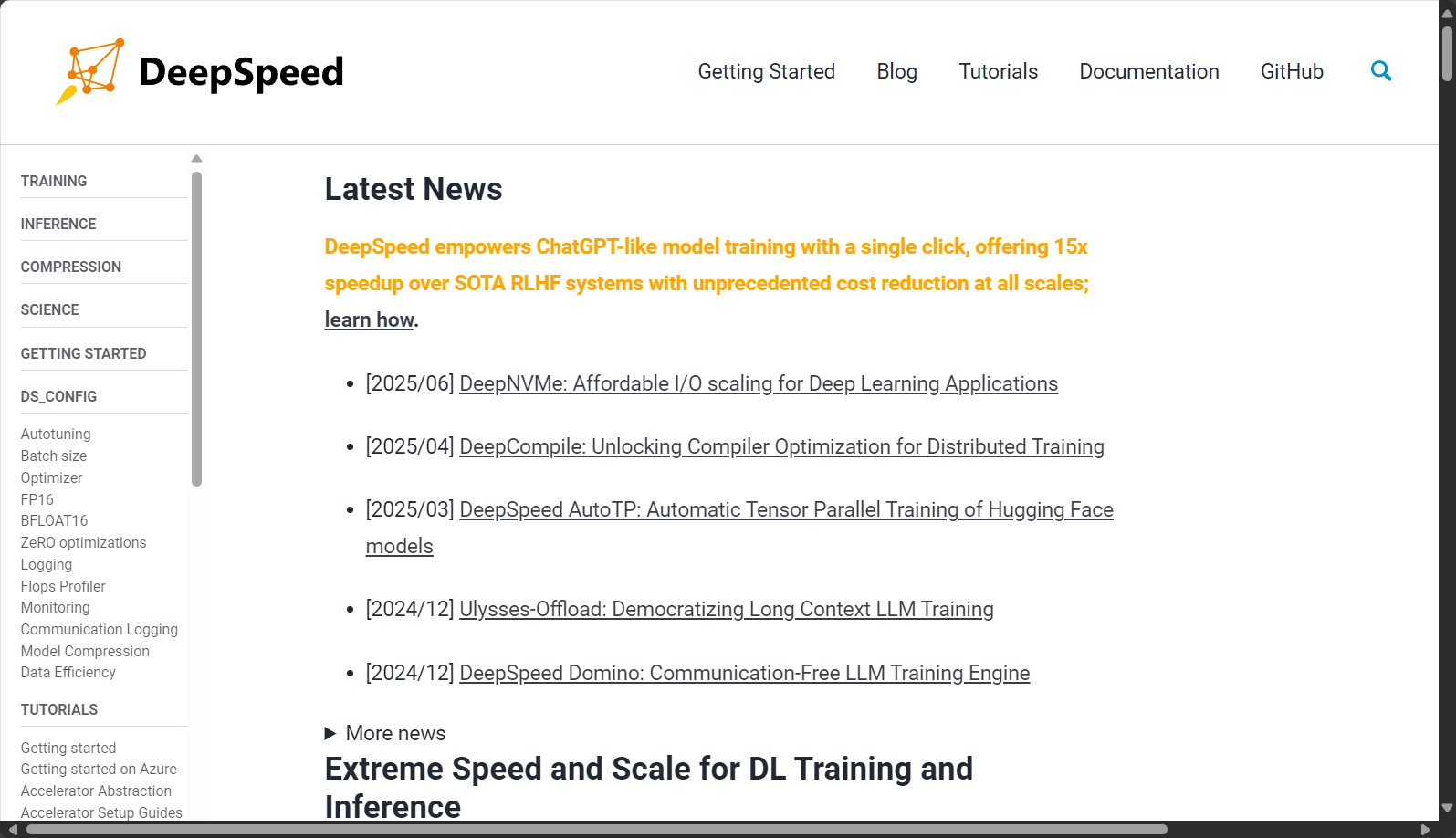
Task: Open the Documentation navigation item
Action: [x=1149, y=71]
